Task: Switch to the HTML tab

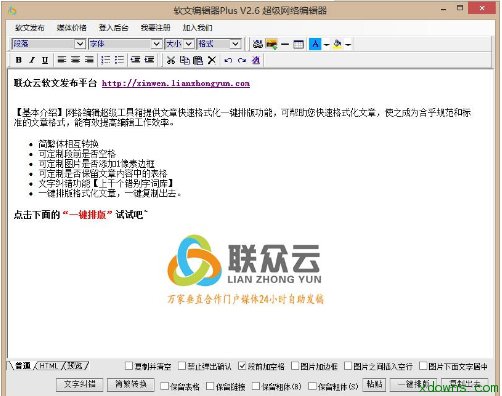Action: [x=49, y=366]
